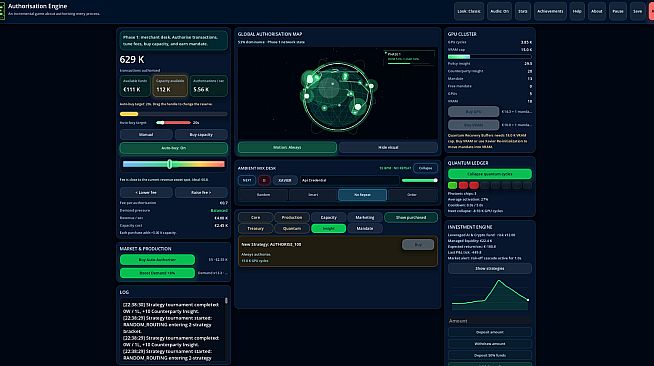654x366 pixels.
Task: Select the Smart playback mode
Action: coord(313,195)
